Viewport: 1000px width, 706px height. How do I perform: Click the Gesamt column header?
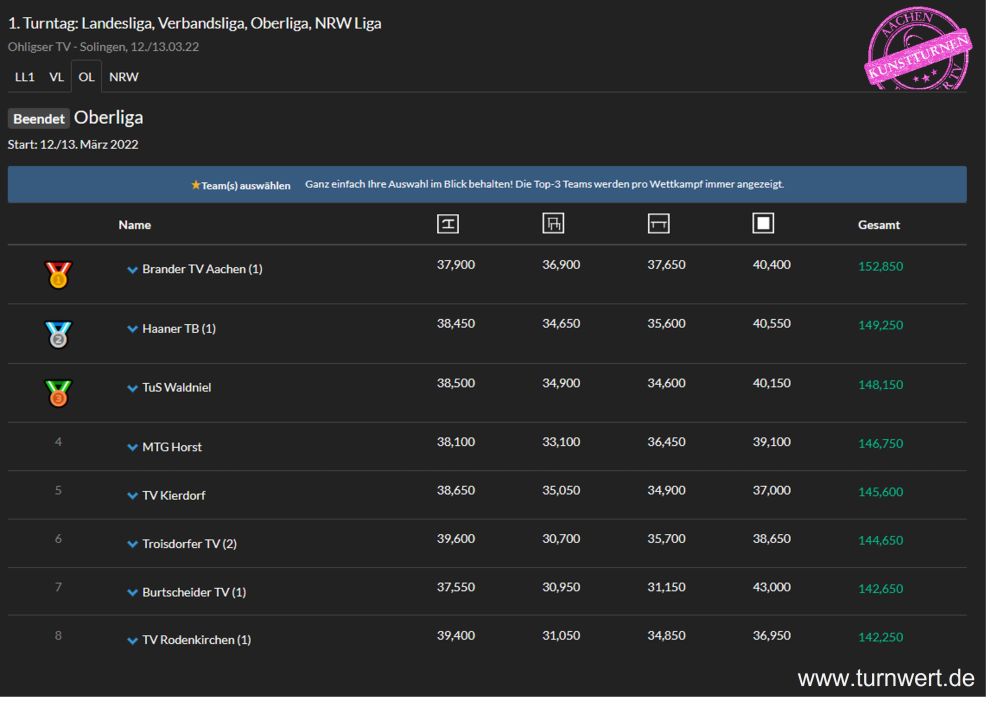878,225
